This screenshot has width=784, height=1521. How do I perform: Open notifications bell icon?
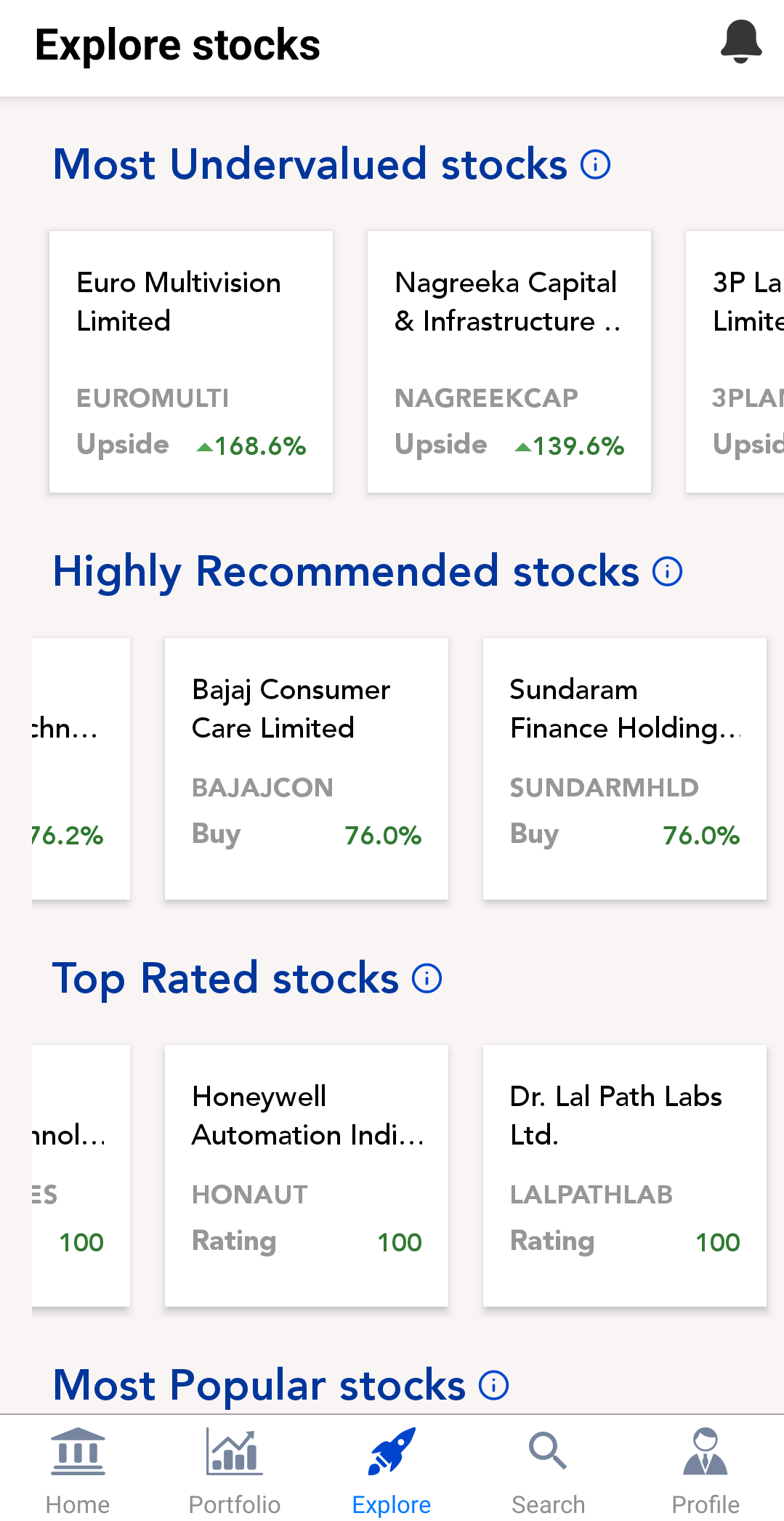coord(740,42)
